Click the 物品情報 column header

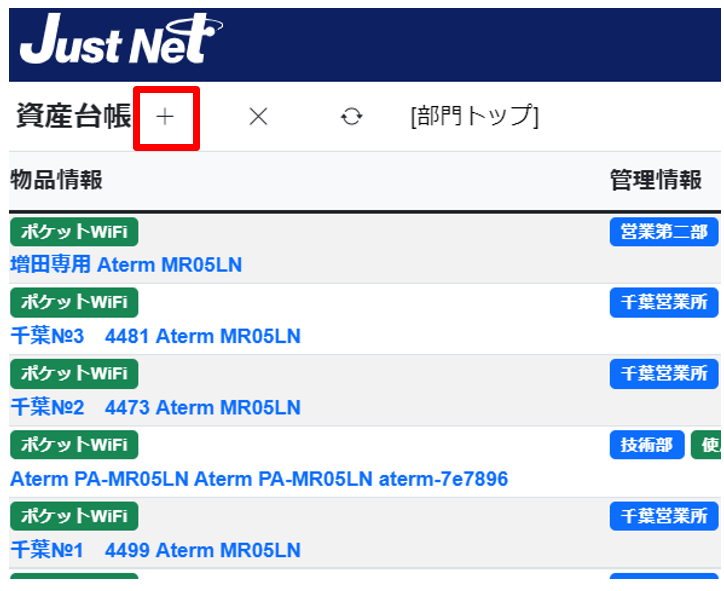coord(56,180)
